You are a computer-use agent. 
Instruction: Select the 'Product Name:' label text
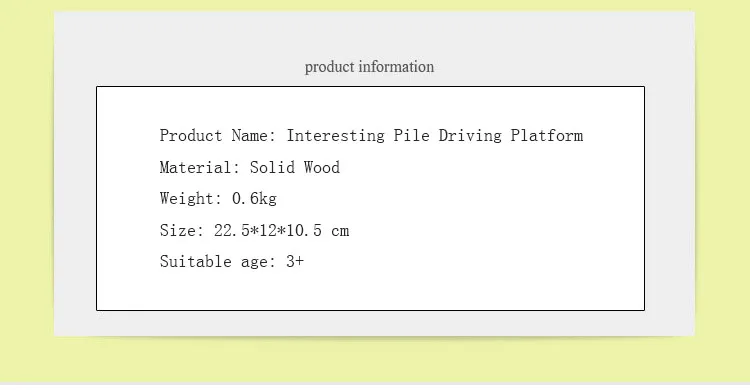tap(218, 135)
